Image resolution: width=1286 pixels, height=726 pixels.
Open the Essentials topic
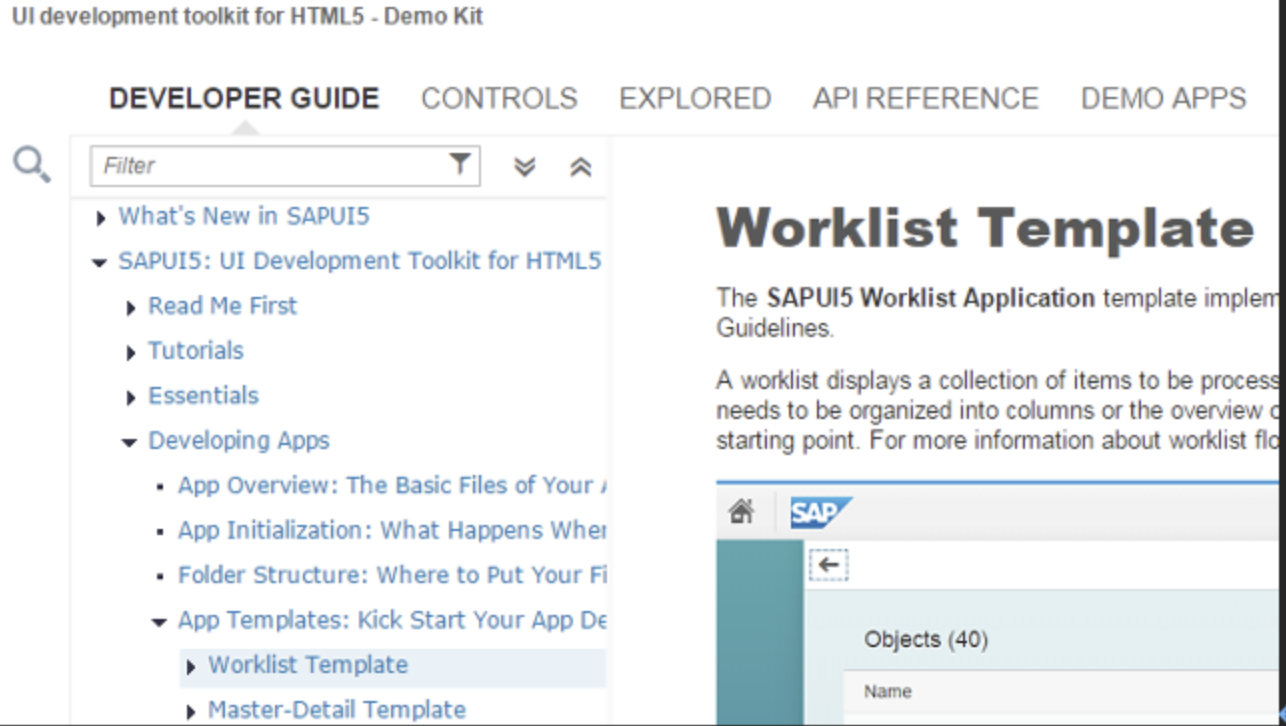coord(203,396)
